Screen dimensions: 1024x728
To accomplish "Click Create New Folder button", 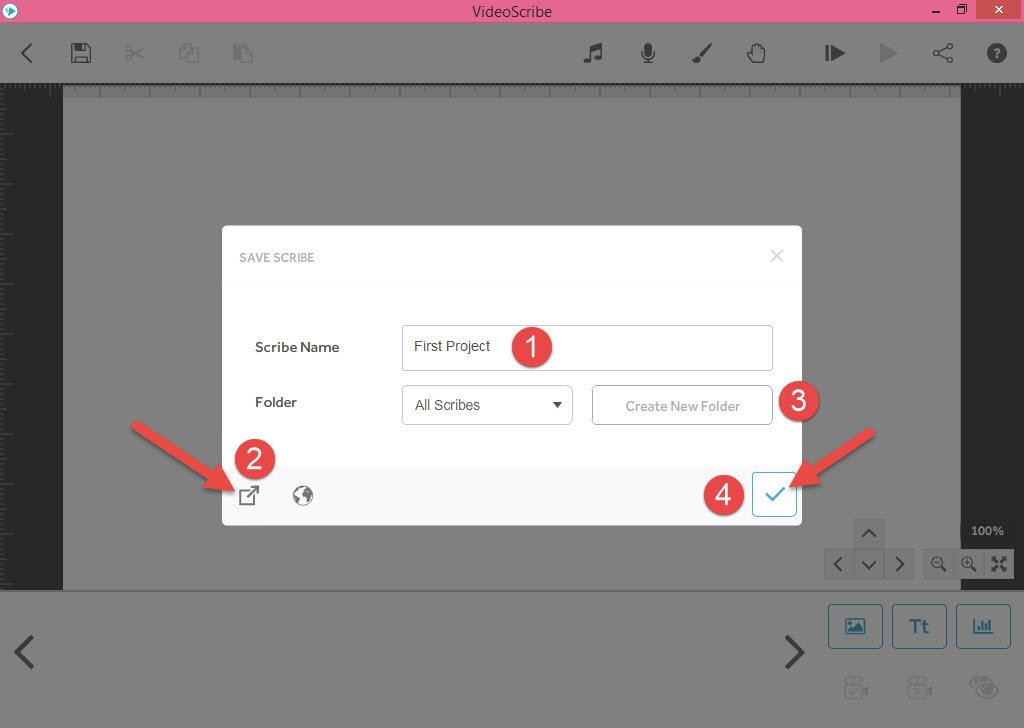I will pyautogui.click(x=682, y=405).
